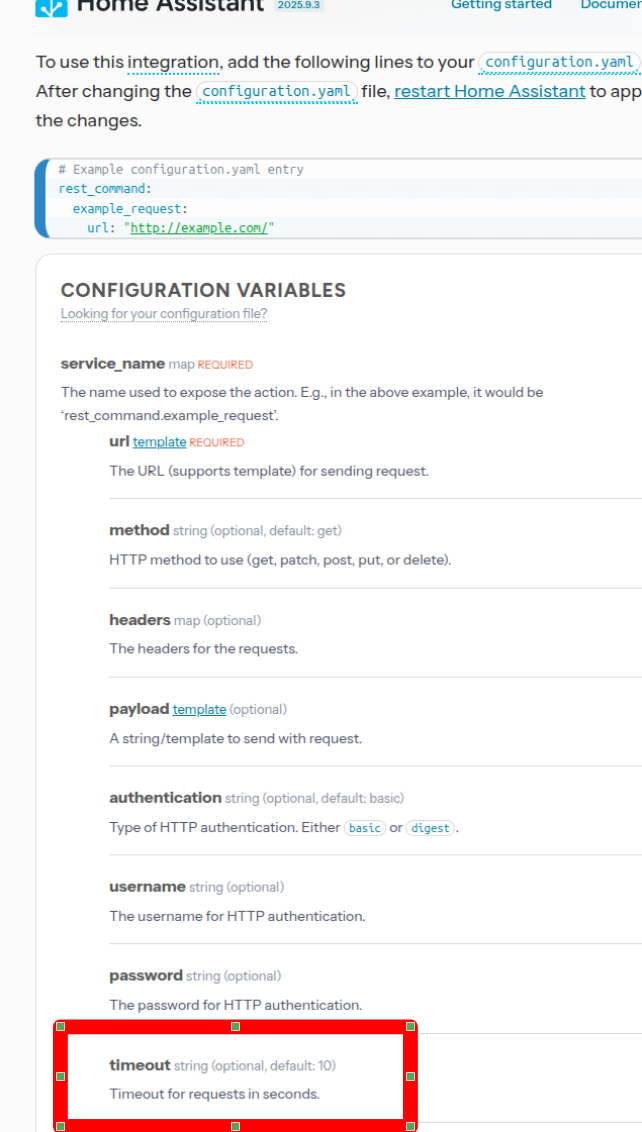Select the left-middle handle of the red box
This screenshot has height=1132, width=642.
point(60,1076)
